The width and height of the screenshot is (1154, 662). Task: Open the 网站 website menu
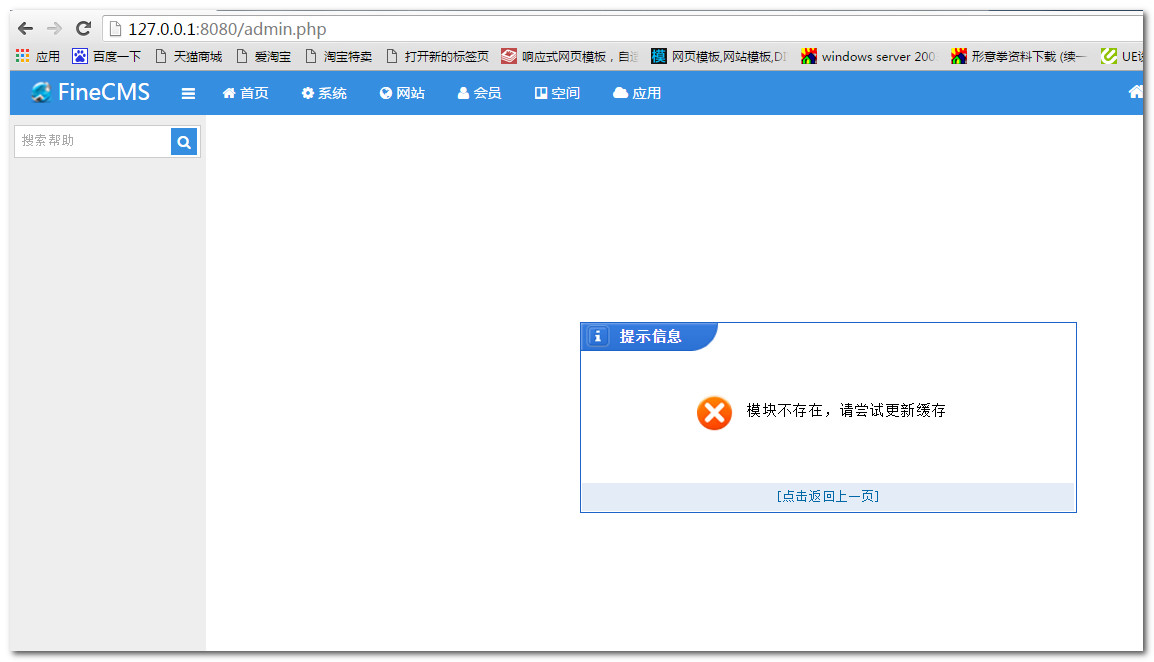(x=402, y=93)
